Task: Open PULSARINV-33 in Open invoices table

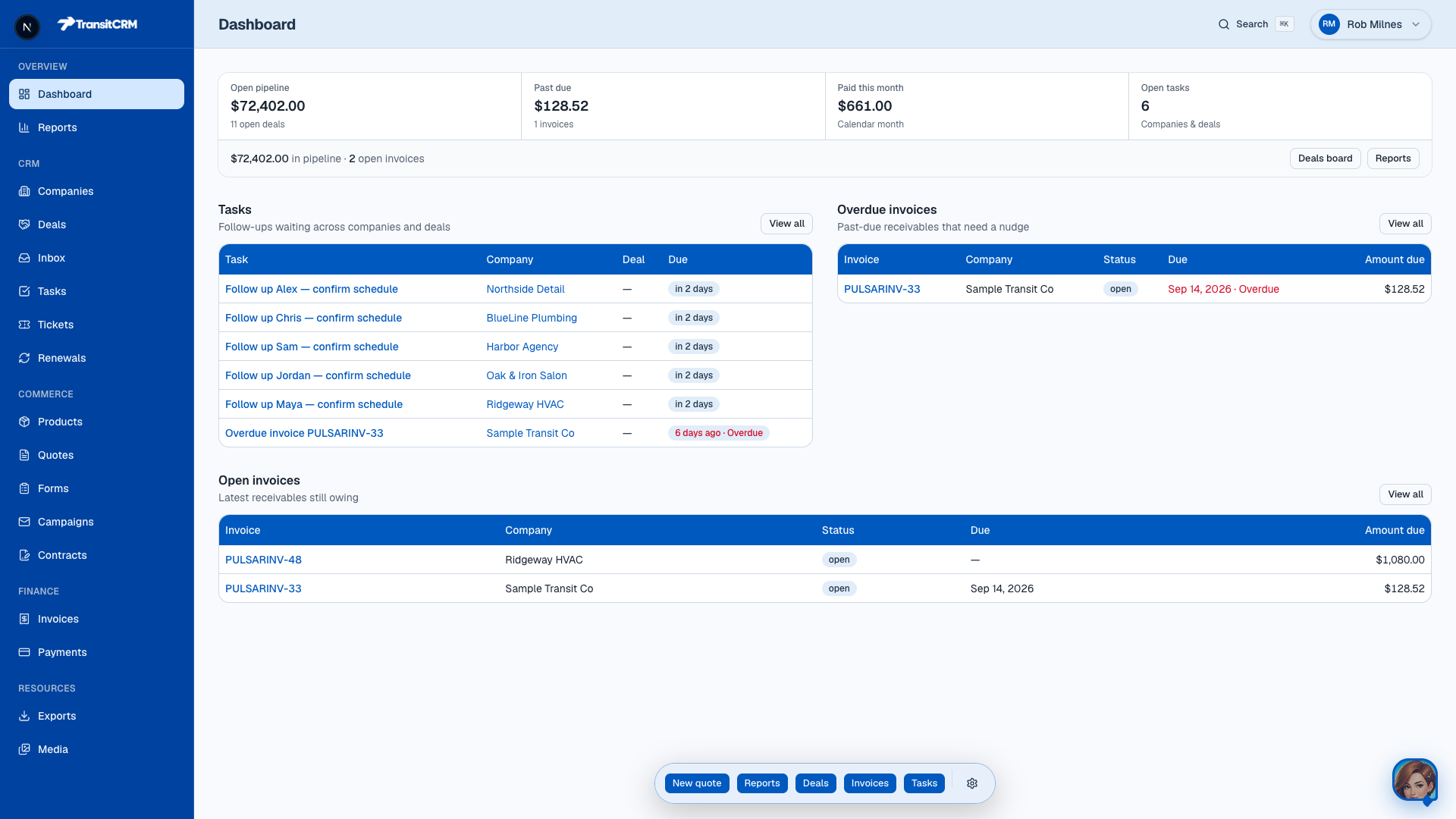Action: [263, 588]
